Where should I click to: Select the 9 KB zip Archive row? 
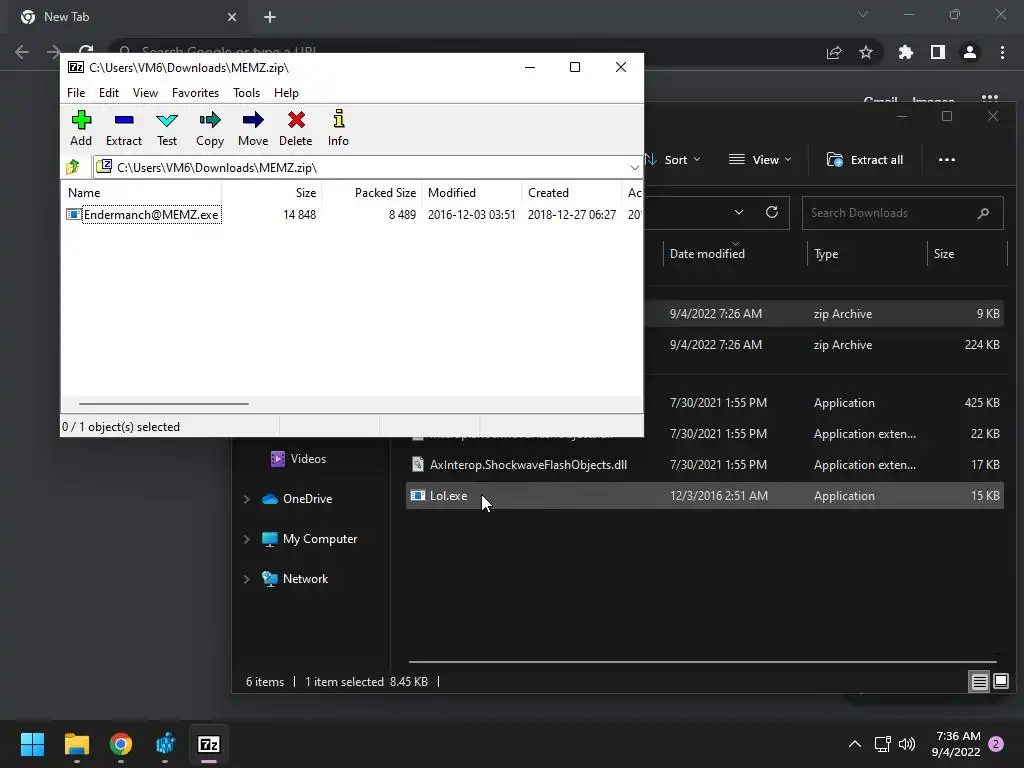coord(825,314)
